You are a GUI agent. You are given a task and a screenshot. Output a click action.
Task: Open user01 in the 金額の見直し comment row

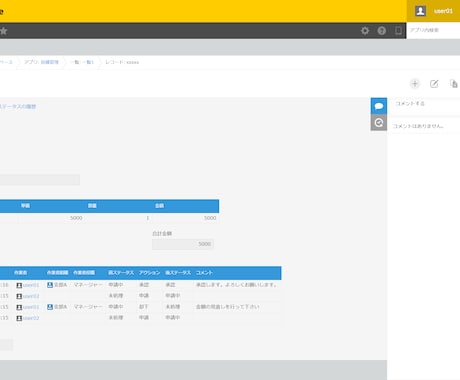point(31,307)
